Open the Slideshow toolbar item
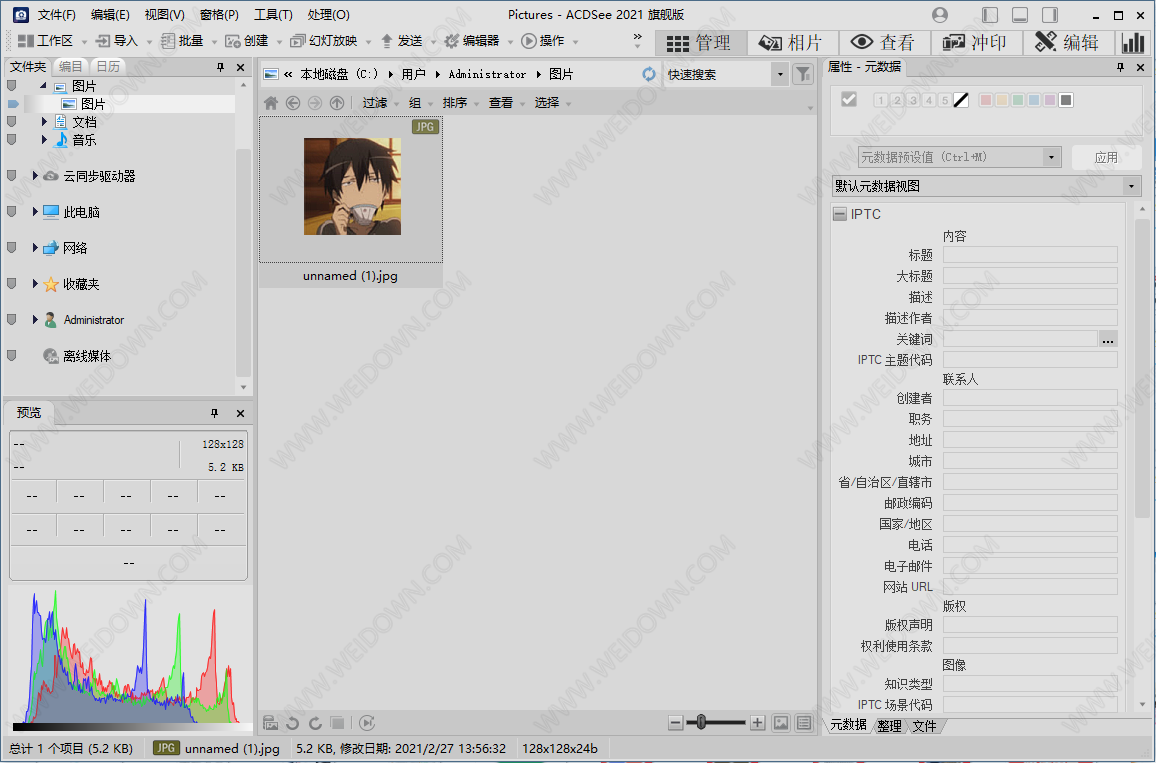This screenshot has height=763, width=1156. 324,41
